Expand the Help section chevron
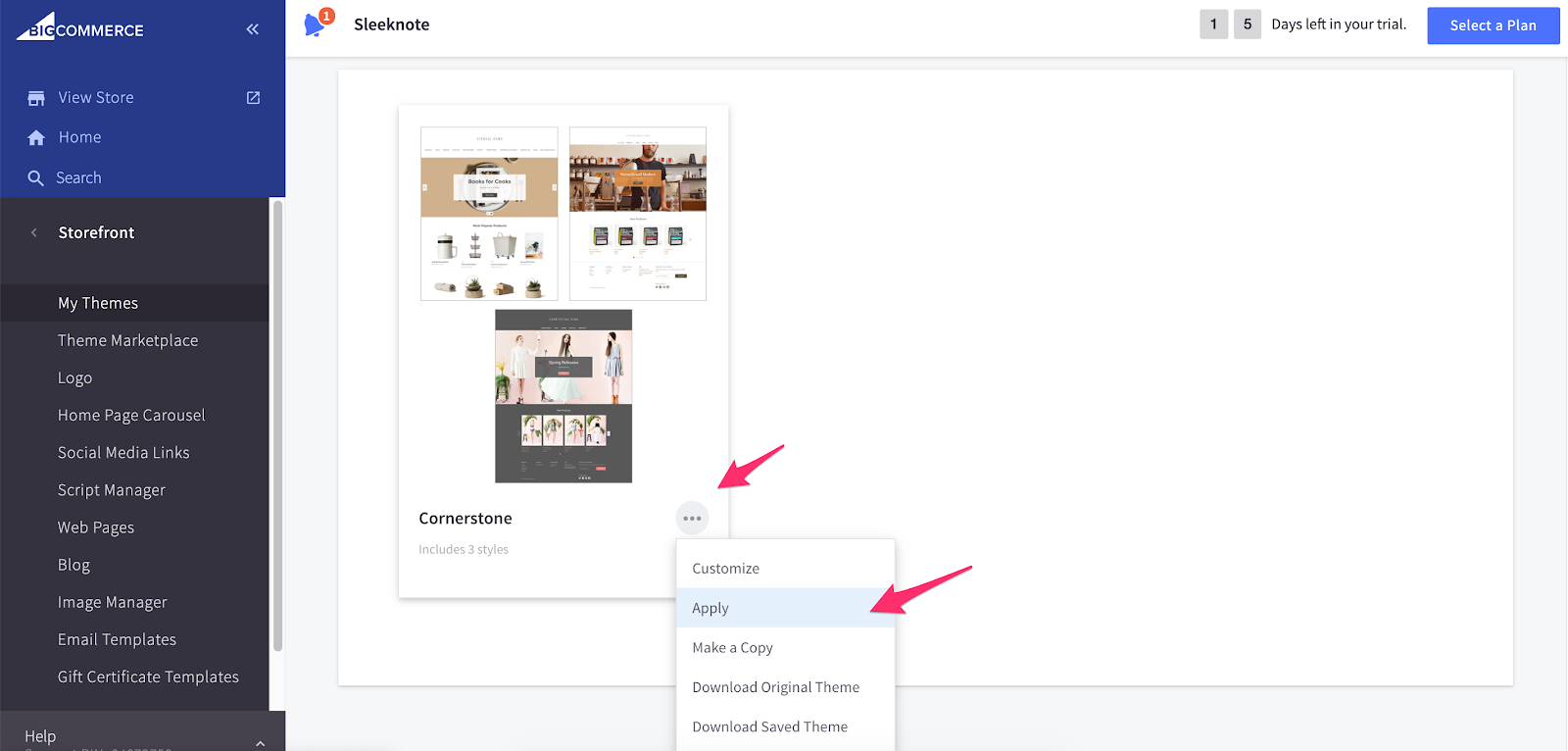Screen dimensions: 1568x751 (x=260, y=743)
